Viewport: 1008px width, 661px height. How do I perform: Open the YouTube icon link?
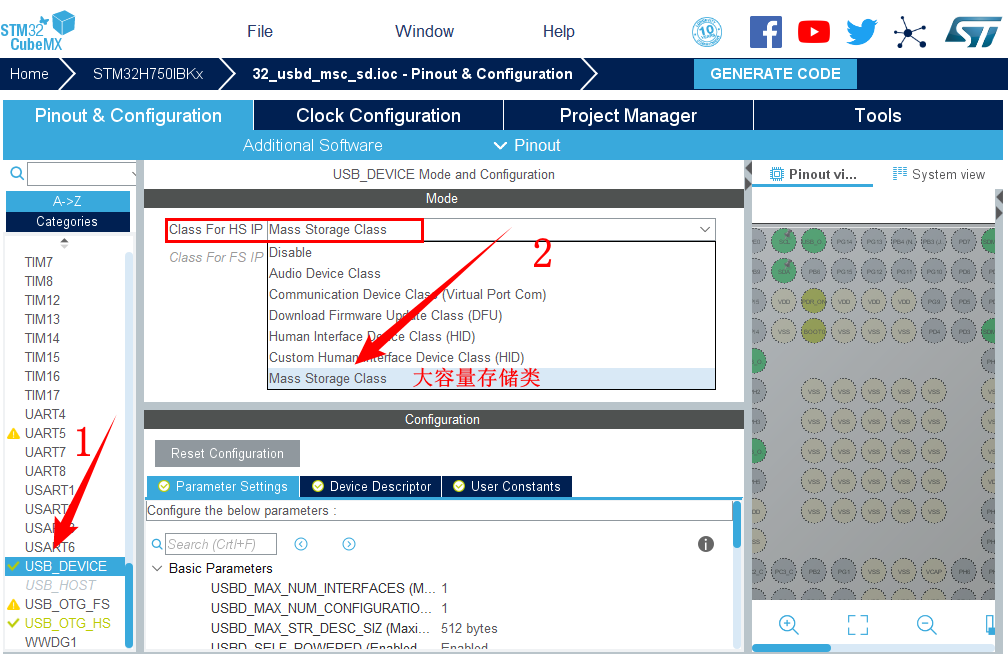point(813,31)
